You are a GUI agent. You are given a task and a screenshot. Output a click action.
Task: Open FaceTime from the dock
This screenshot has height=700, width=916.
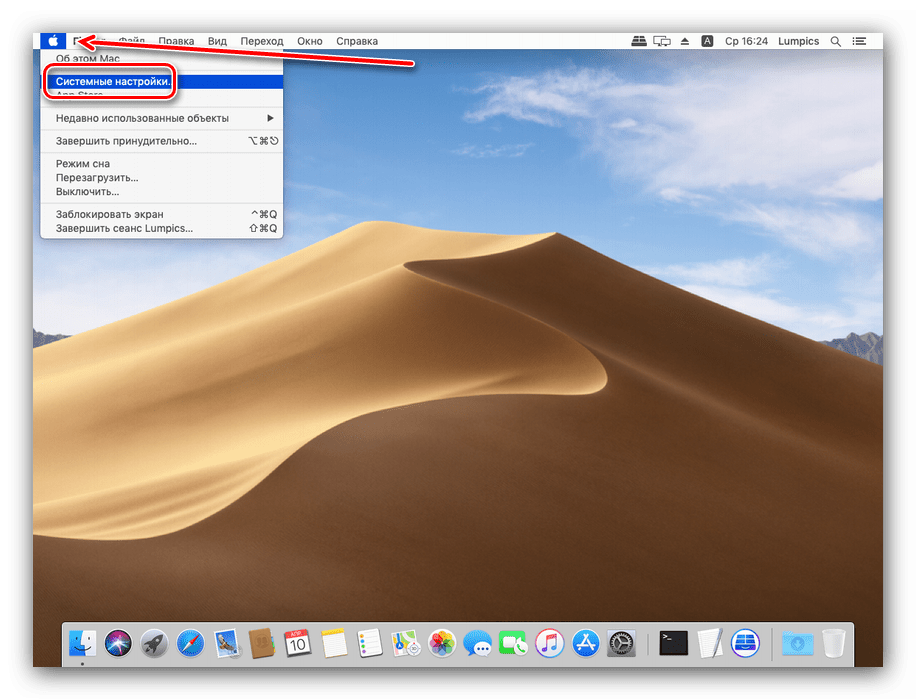coord(513,642)
